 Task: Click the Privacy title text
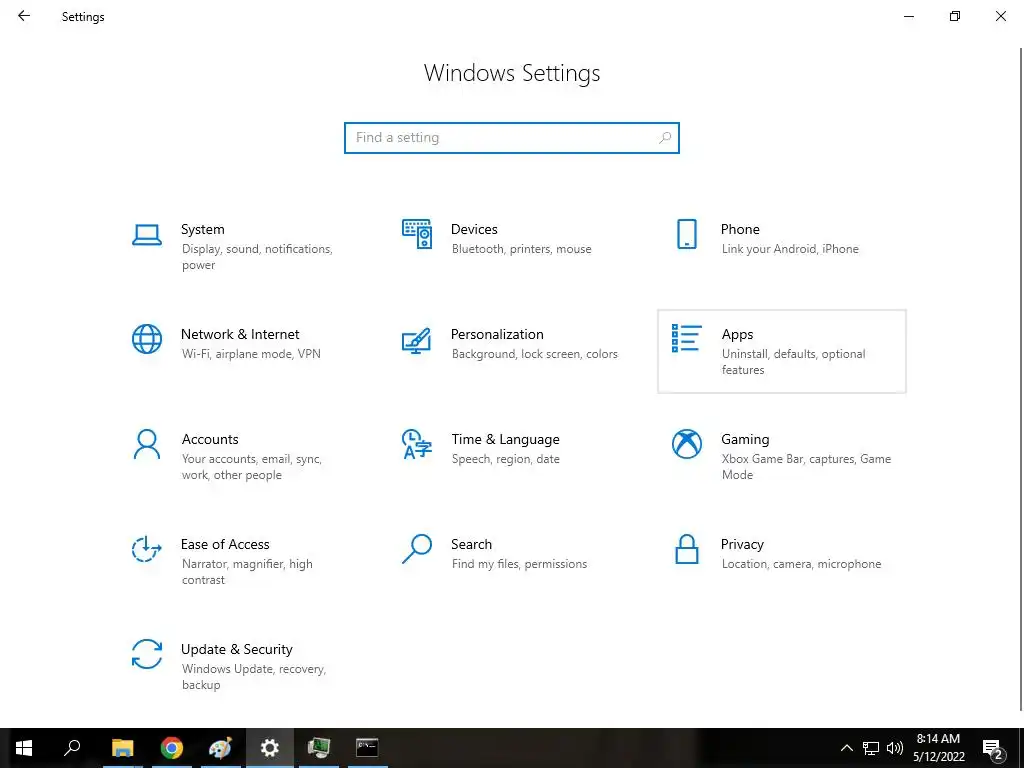tap(742, 545)
